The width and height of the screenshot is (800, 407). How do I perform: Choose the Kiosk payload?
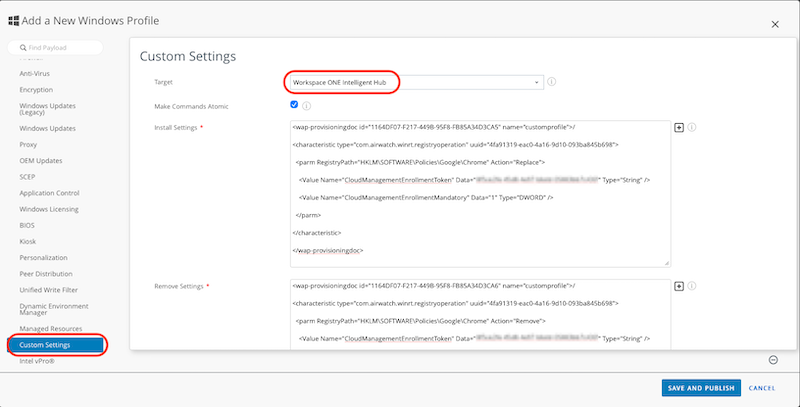pyautogui.click(x=28, y=241)
